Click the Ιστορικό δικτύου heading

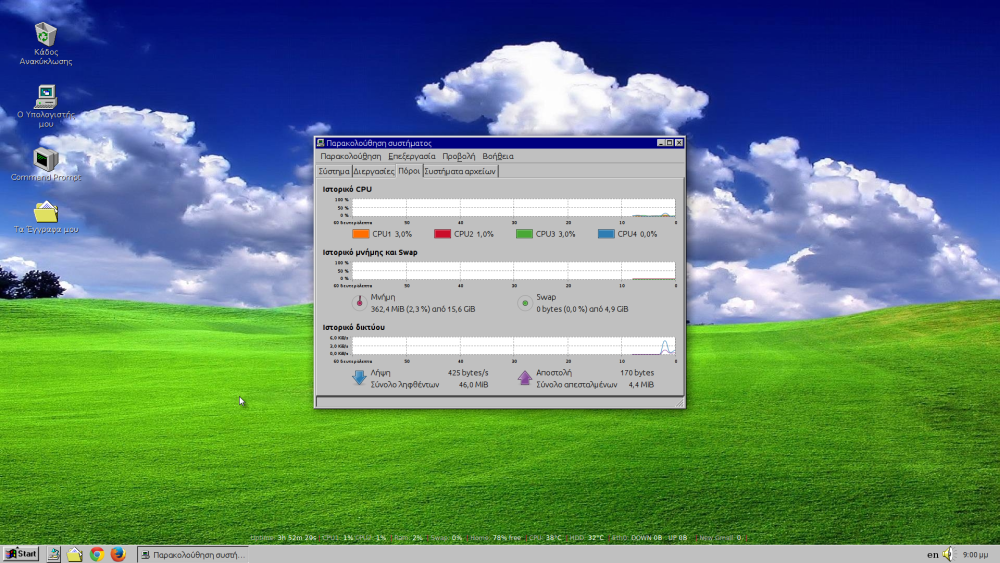click(353, 327)
